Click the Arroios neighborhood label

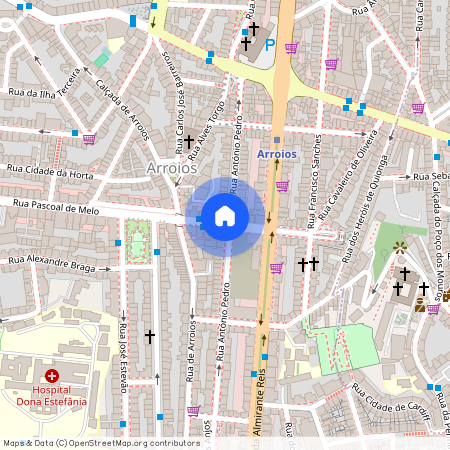click(172, 168)
